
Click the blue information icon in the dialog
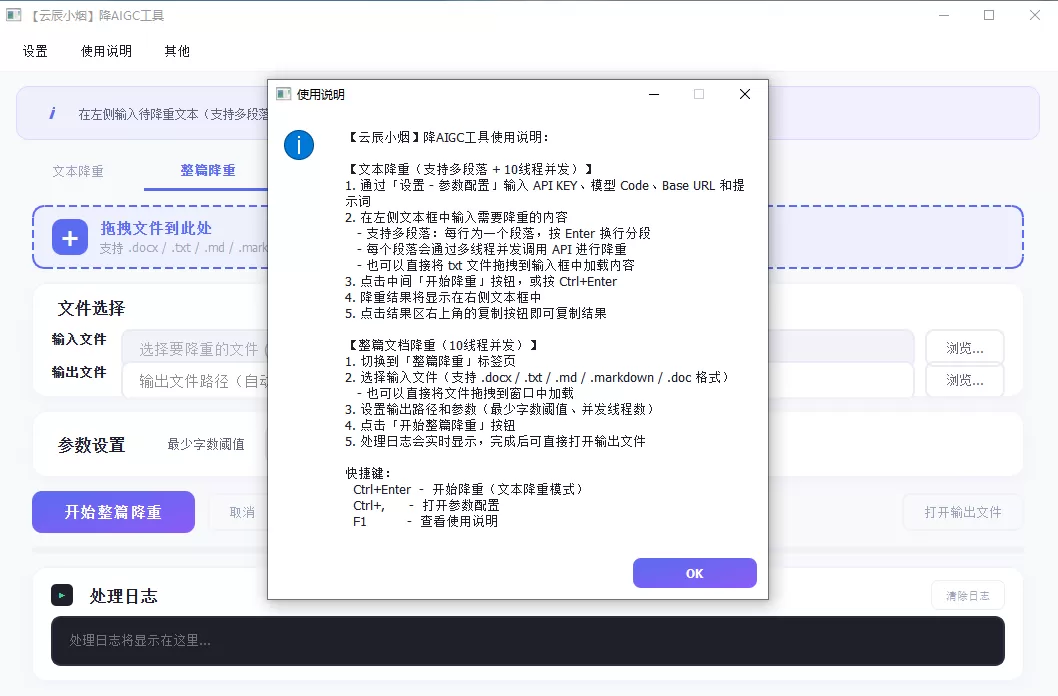(299, 145)
